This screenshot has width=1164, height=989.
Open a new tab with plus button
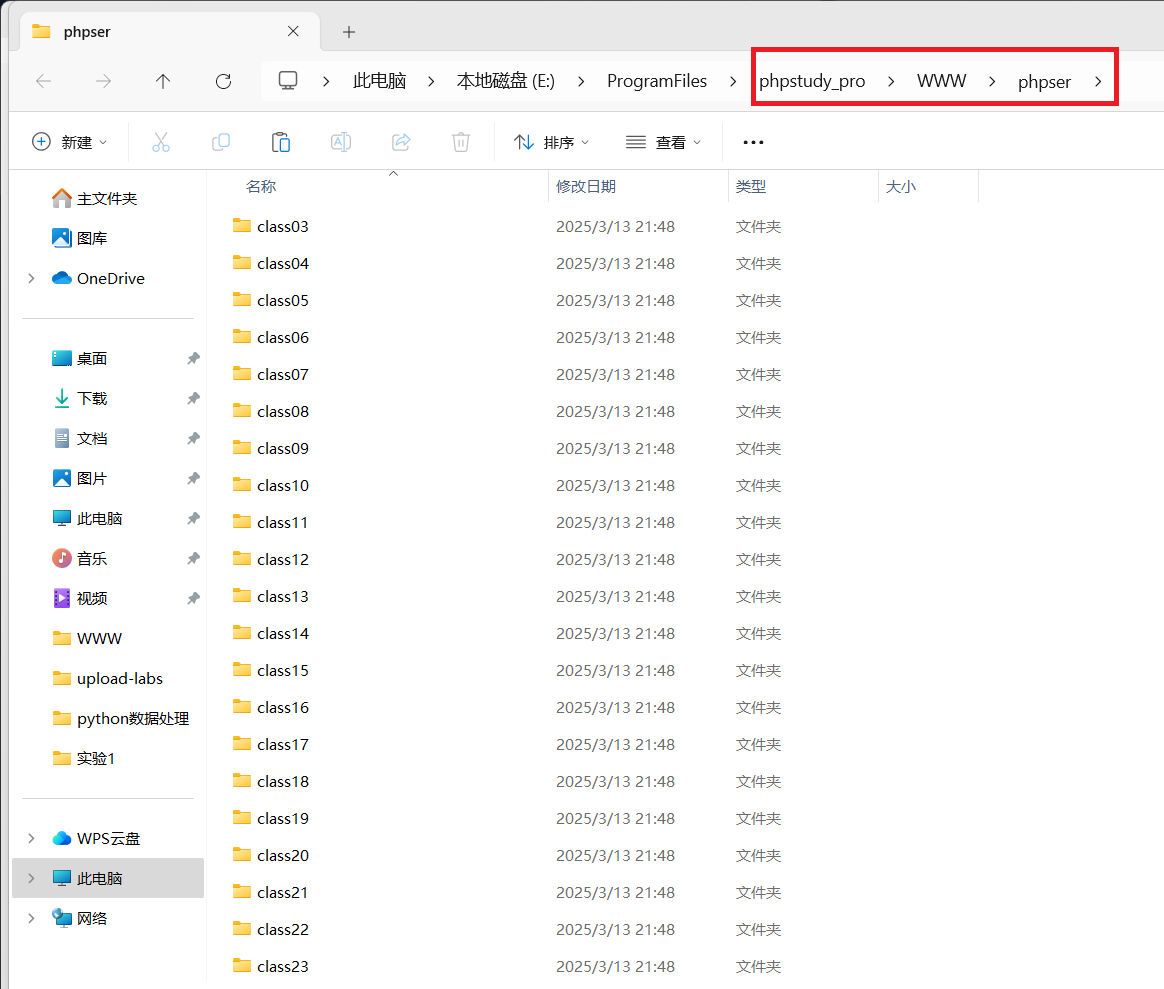tap(349, 32)
